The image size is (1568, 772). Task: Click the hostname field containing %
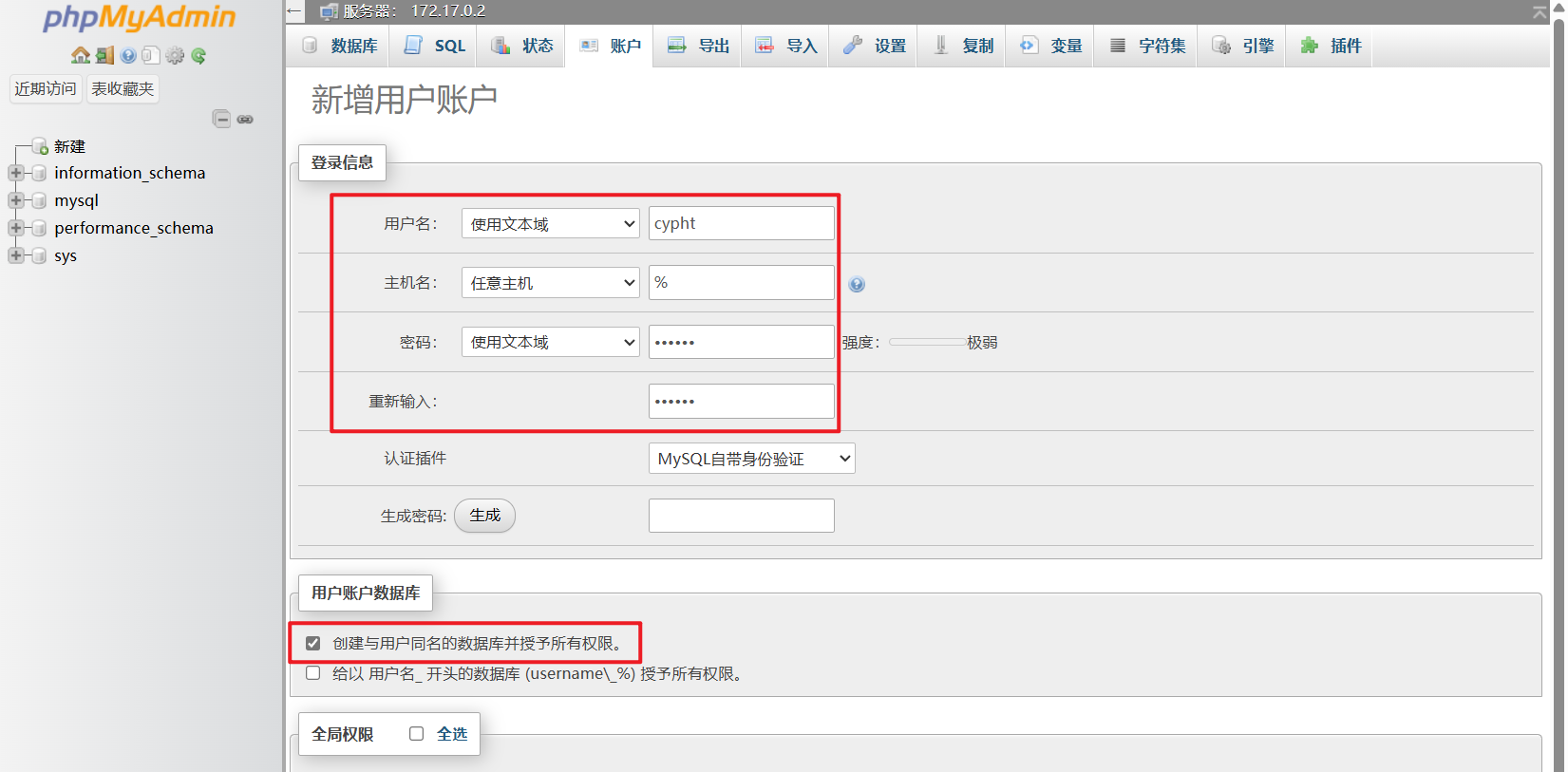[742, 283]
